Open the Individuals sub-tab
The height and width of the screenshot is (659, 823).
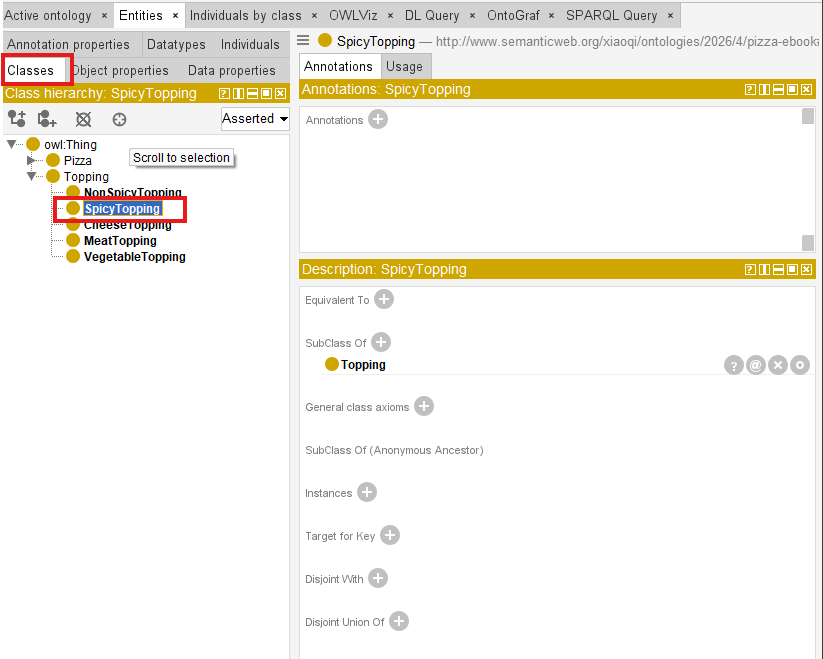(250, 45)
